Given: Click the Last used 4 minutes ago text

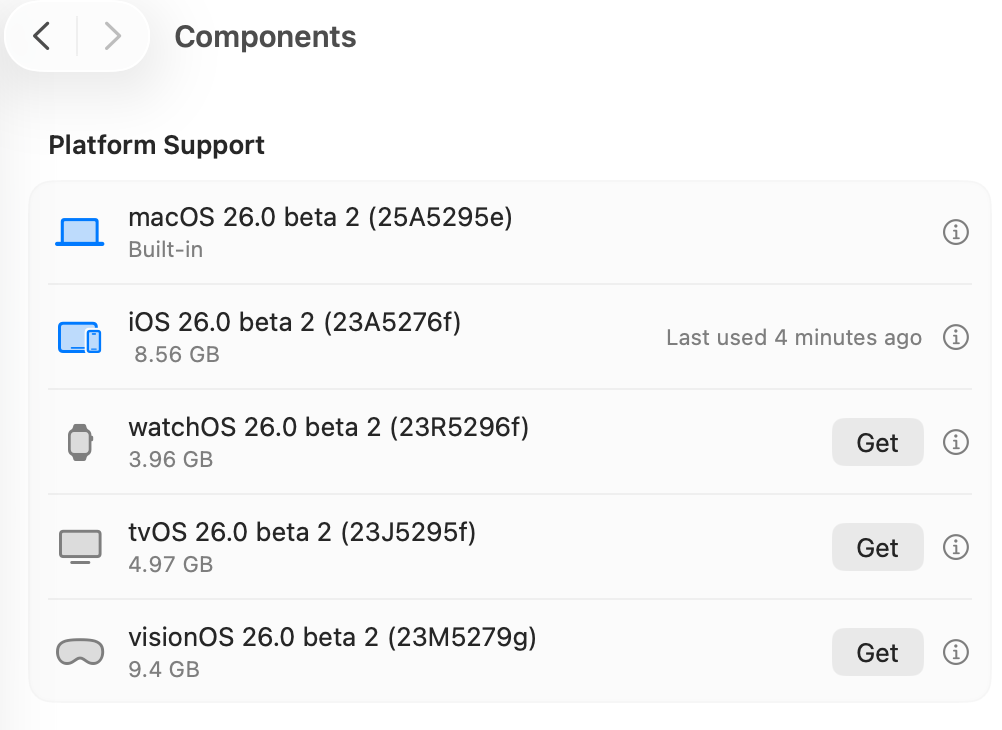Looking at the screenshot, I should click(x=793, y=338).
